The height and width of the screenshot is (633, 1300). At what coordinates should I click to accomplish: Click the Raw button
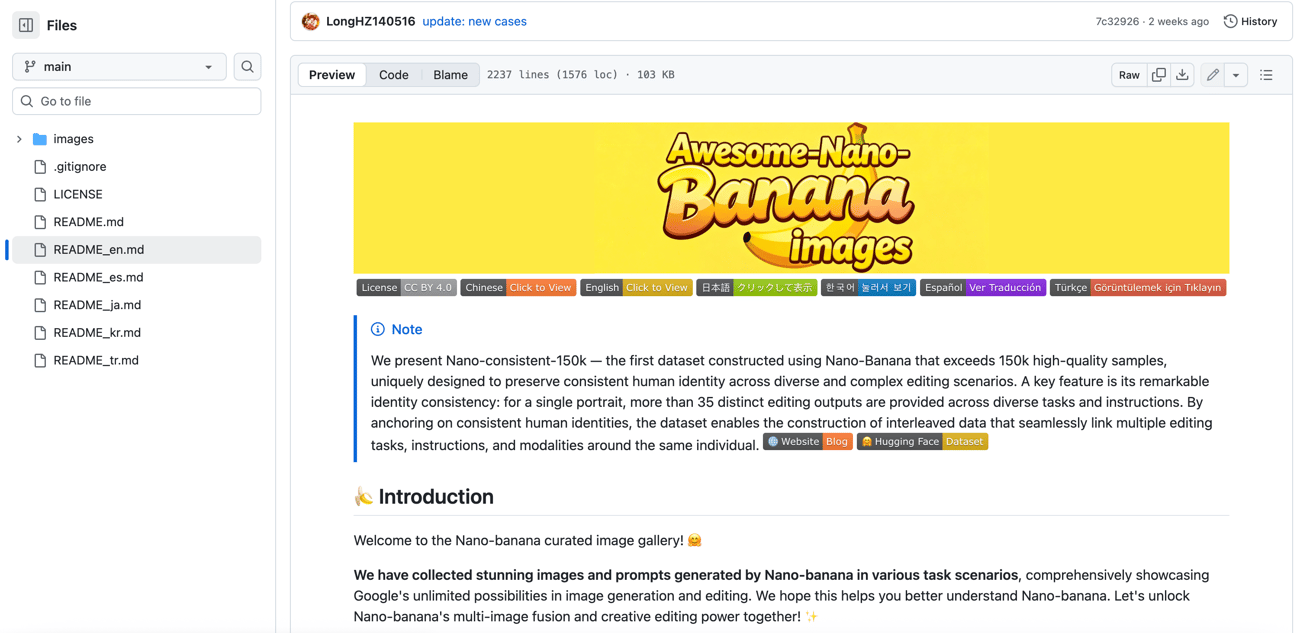pos(1128,74)
